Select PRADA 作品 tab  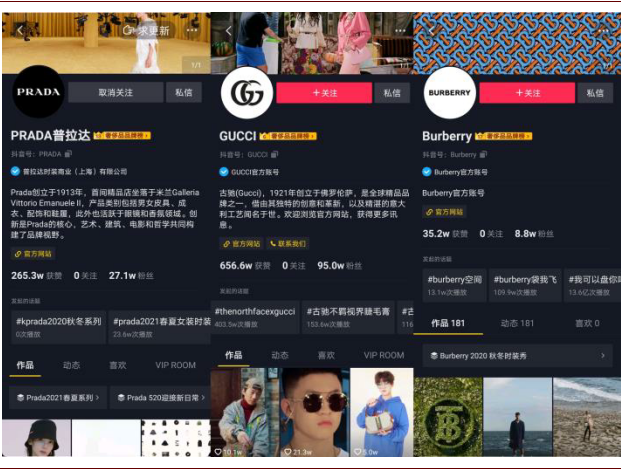25,365
